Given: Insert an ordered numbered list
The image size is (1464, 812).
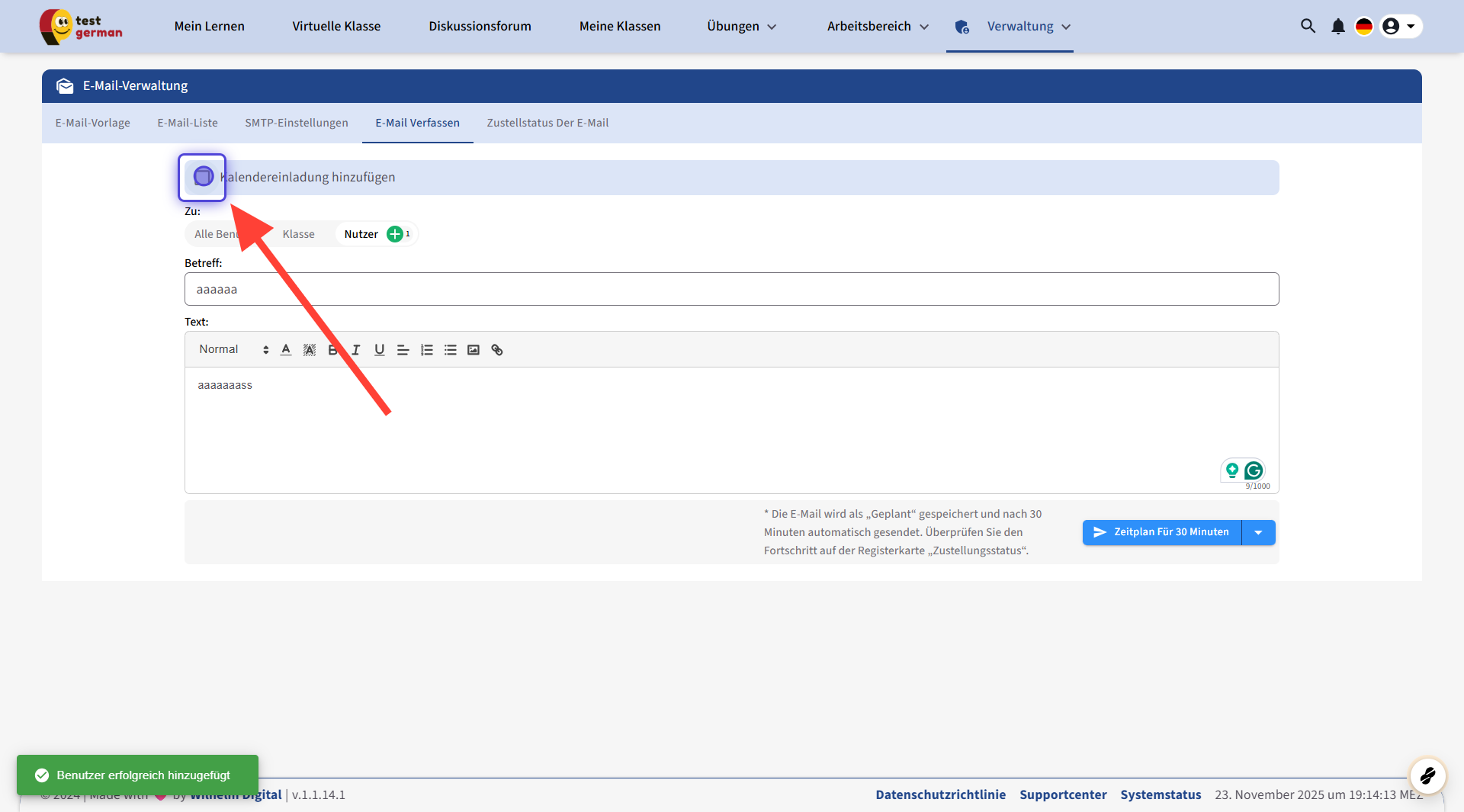Looking at the screenshot, I should 427,350.
